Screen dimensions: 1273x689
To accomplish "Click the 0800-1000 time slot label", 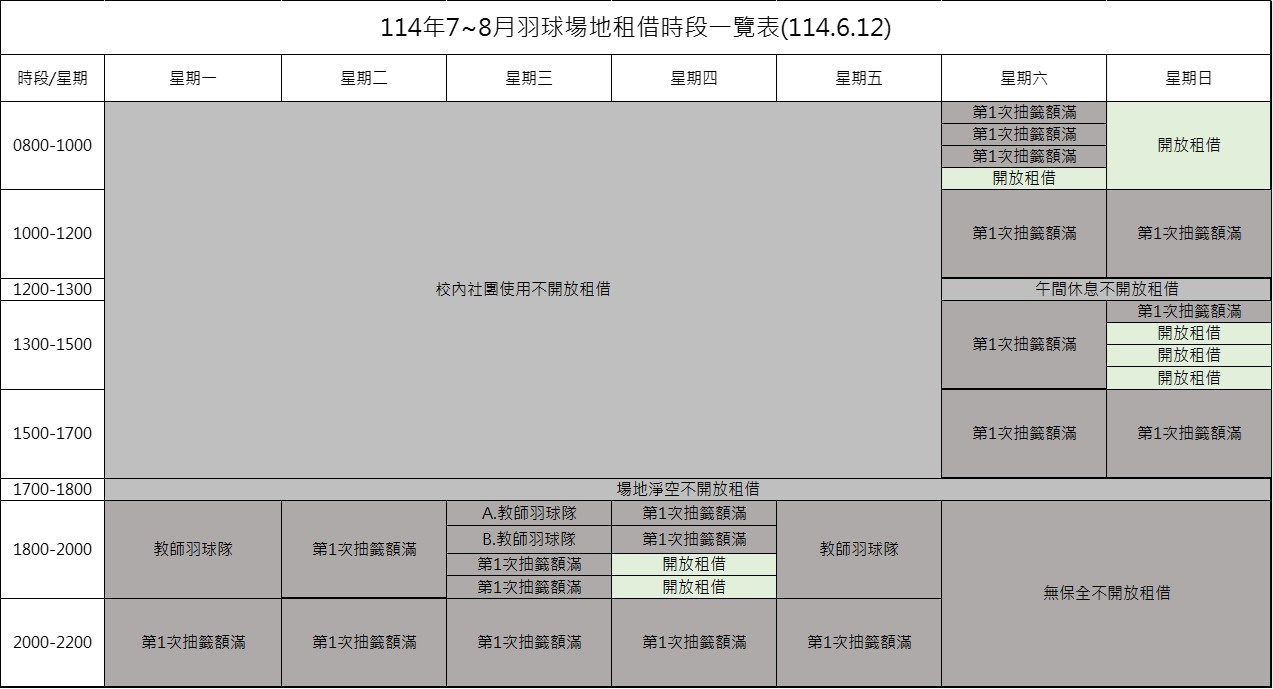I will 52,146.
